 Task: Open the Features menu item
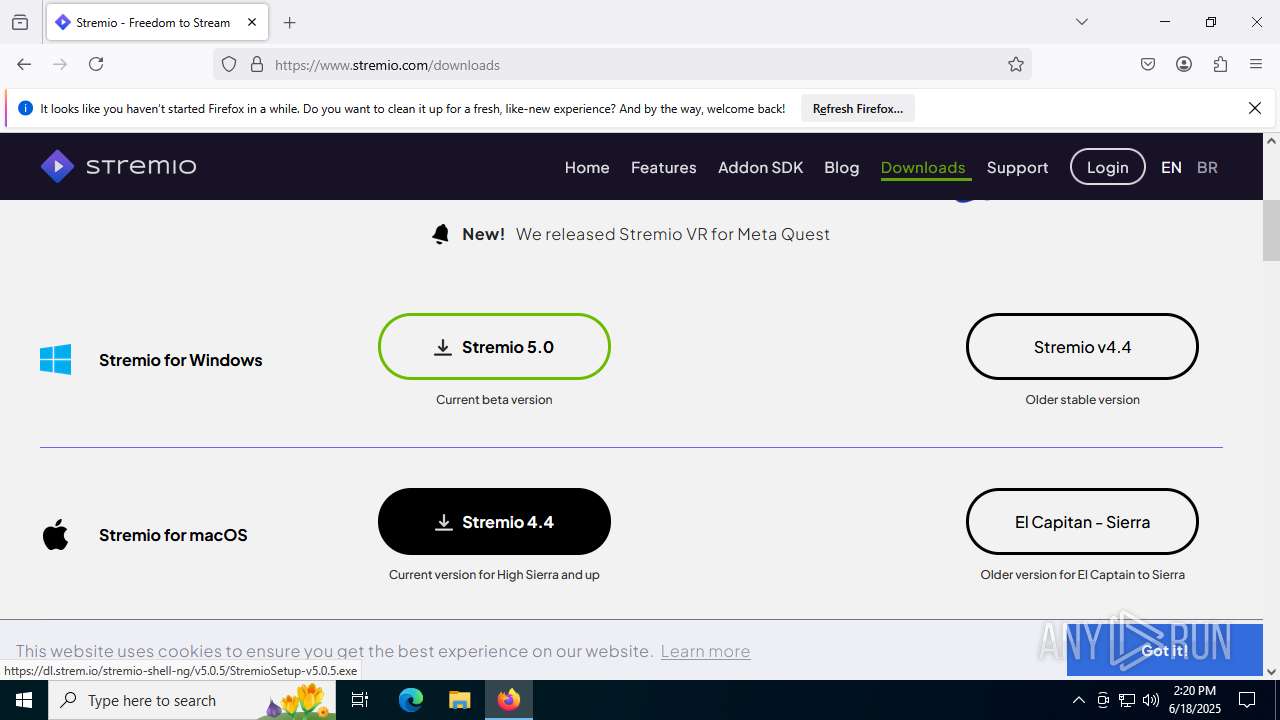click(664, 167)
